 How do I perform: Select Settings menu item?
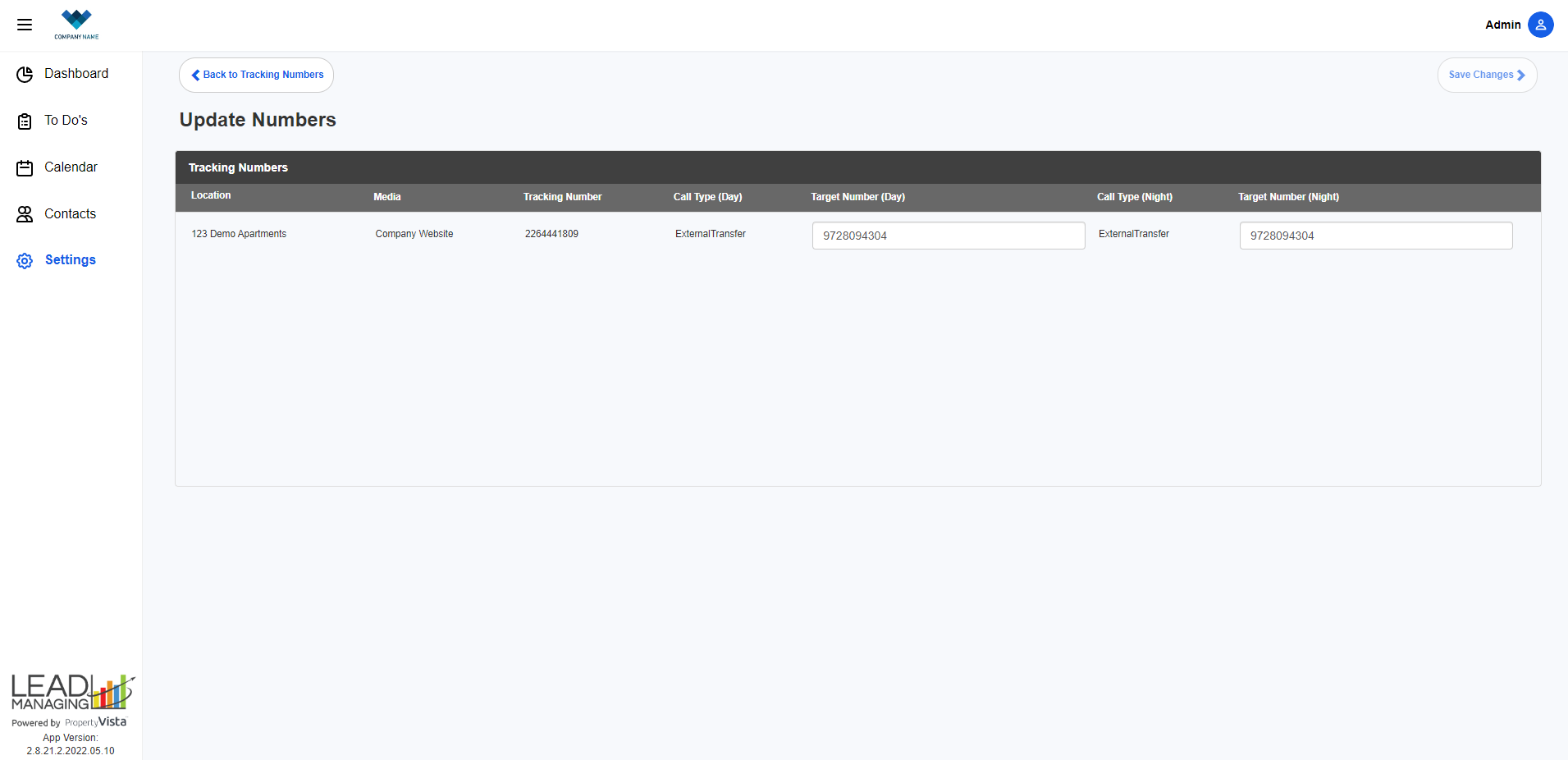71,260
